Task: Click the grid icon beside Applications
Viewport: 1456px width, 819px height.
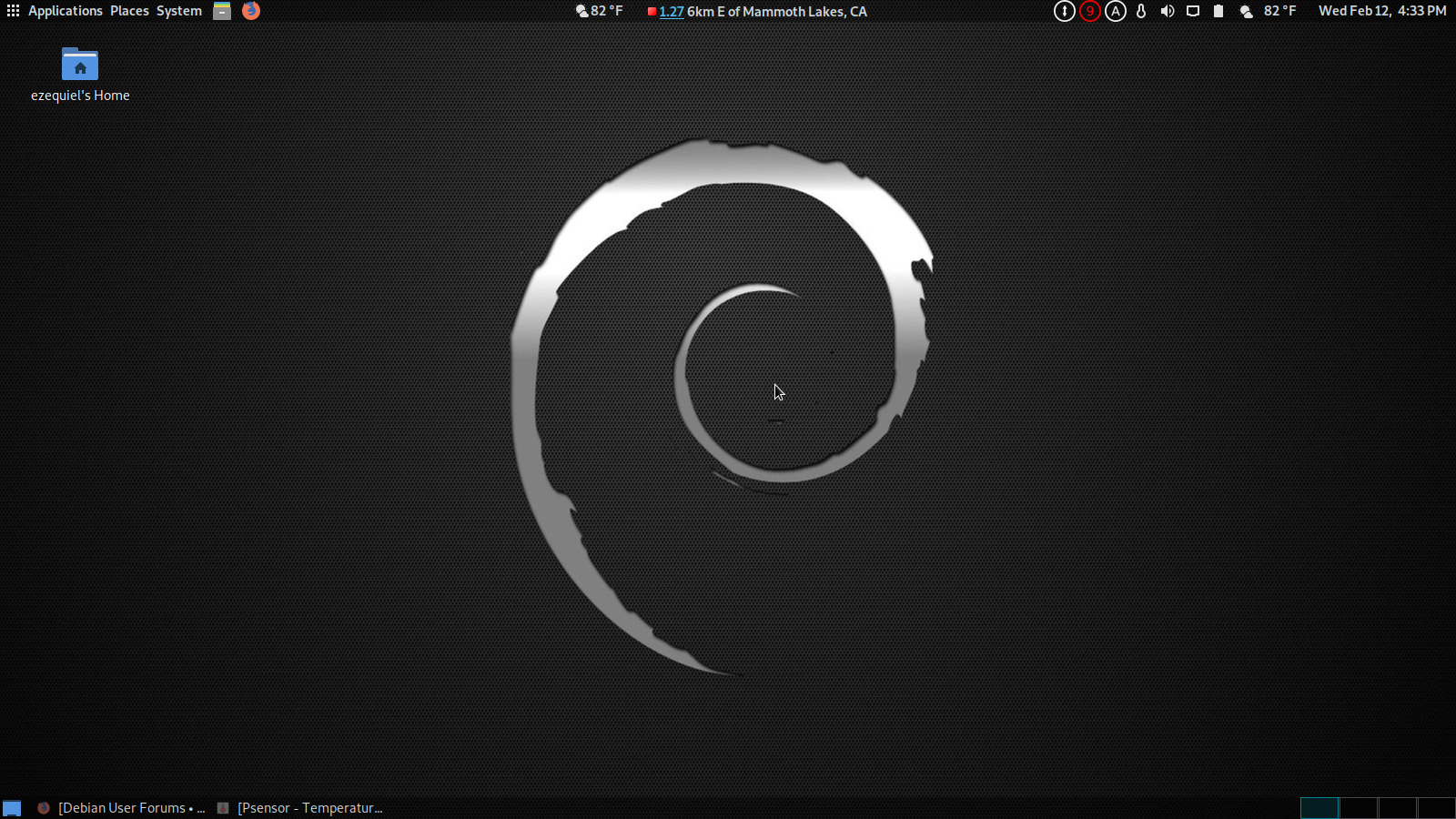Action: click(x=13, y=11)
